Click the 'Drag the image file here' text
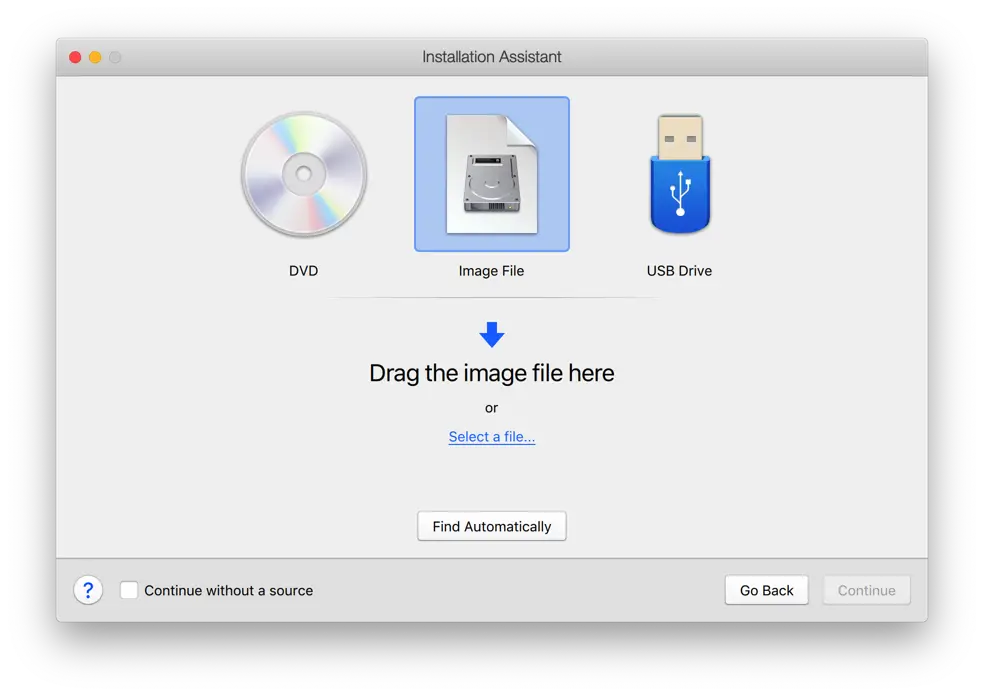Screen dimensions: 984x696 pos(492,373)
